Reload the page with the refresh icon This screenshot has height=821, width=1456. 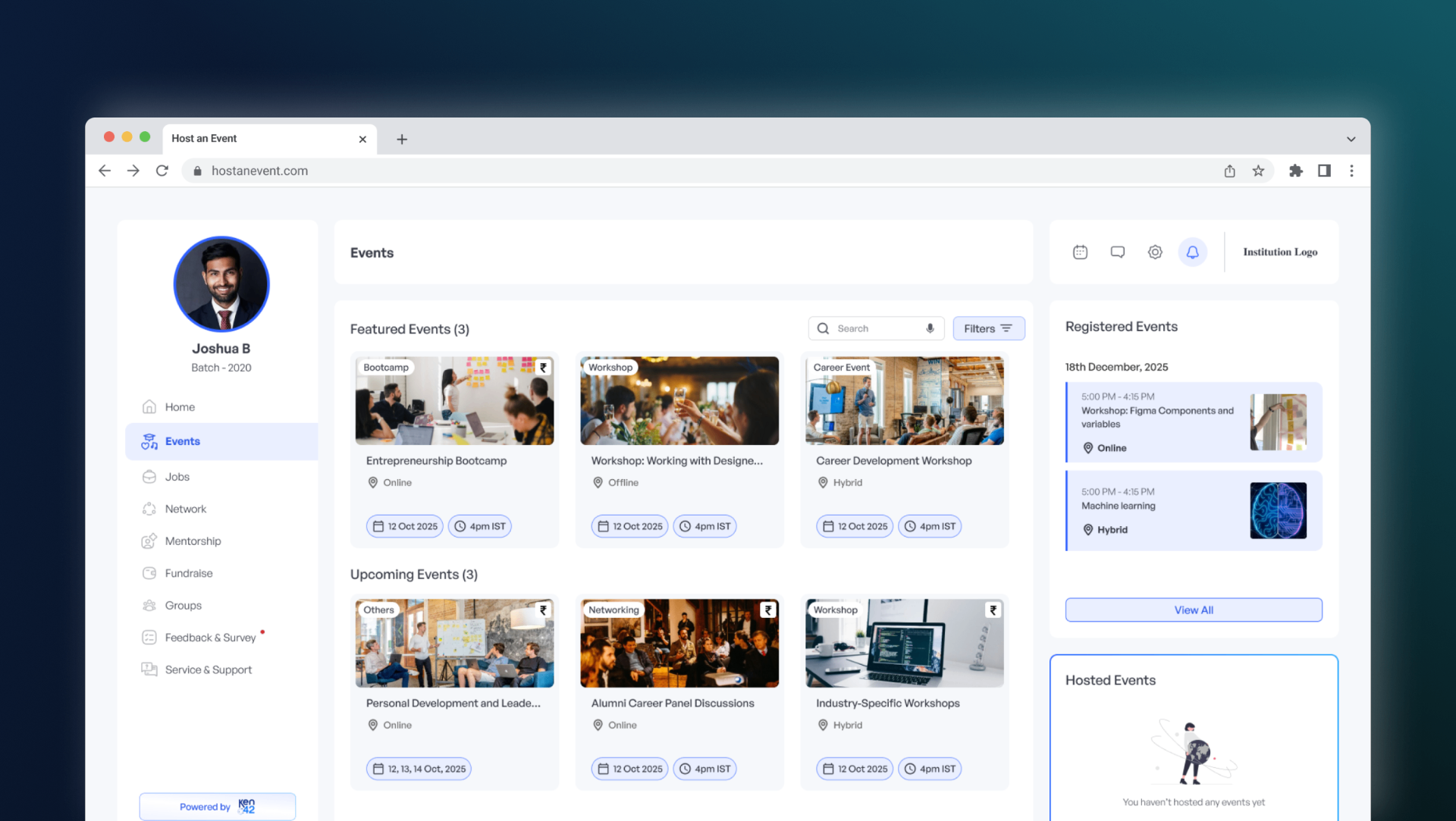pyautogui.click(x=162, y=171)
